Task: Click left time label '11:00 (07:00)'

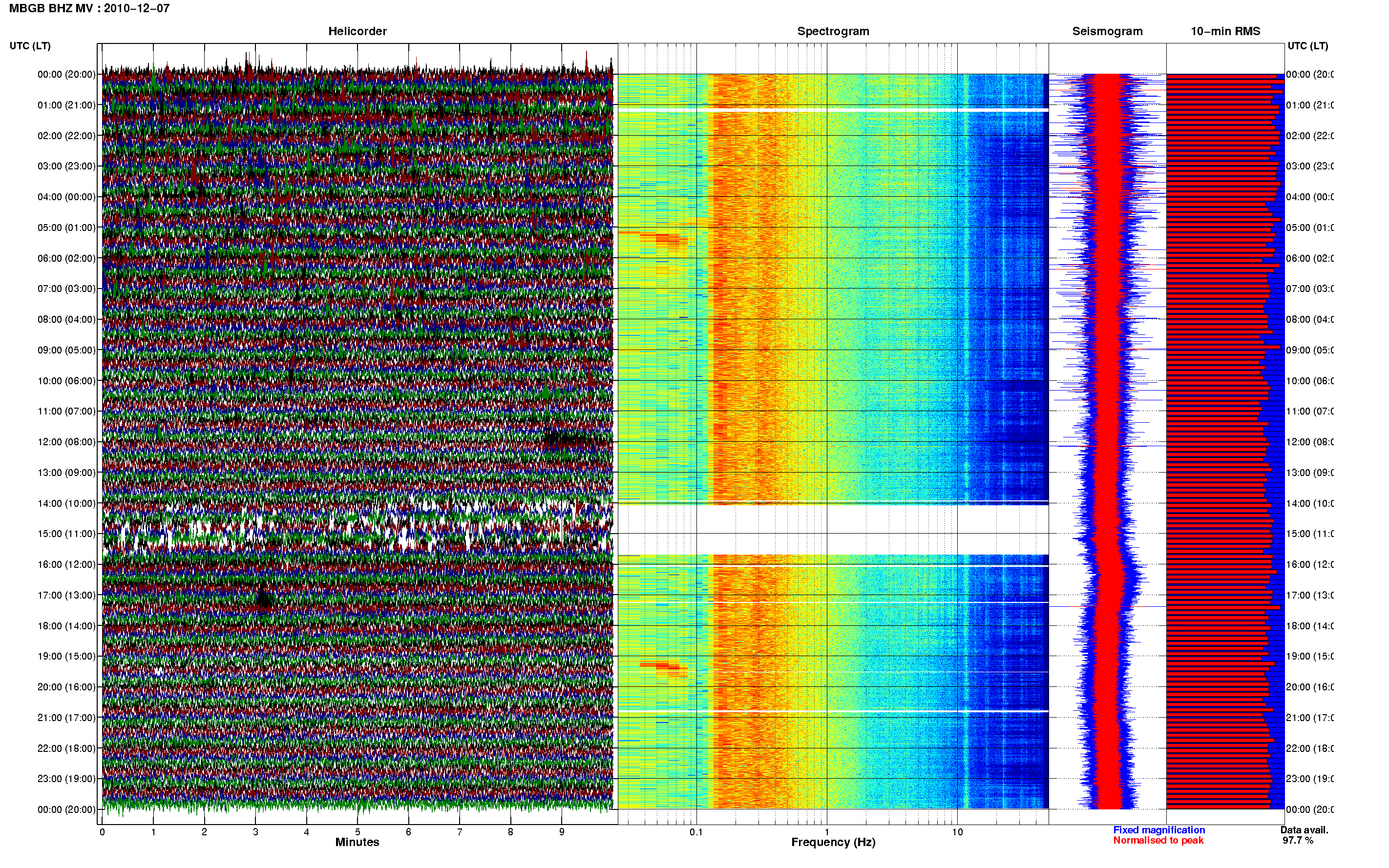Action: click(x=66, y=411)
